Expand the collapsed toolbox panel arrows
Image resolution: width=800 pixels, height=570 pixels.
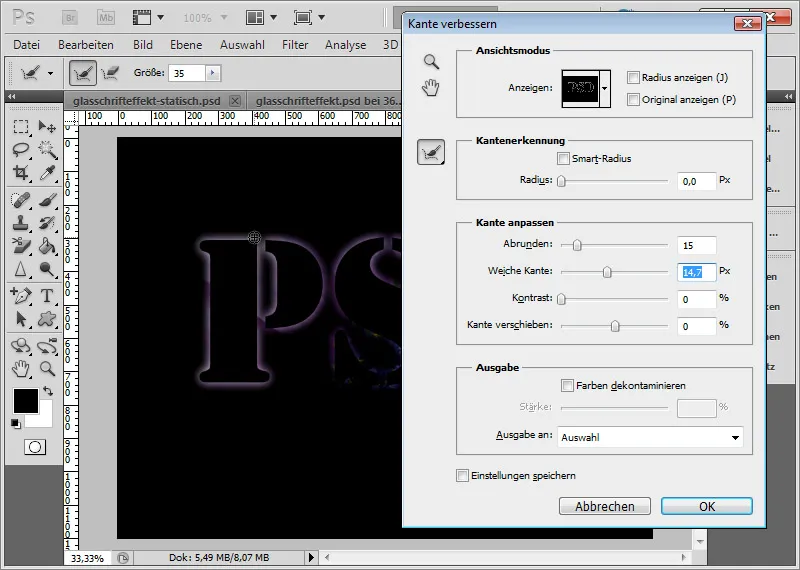pos(11,96)
